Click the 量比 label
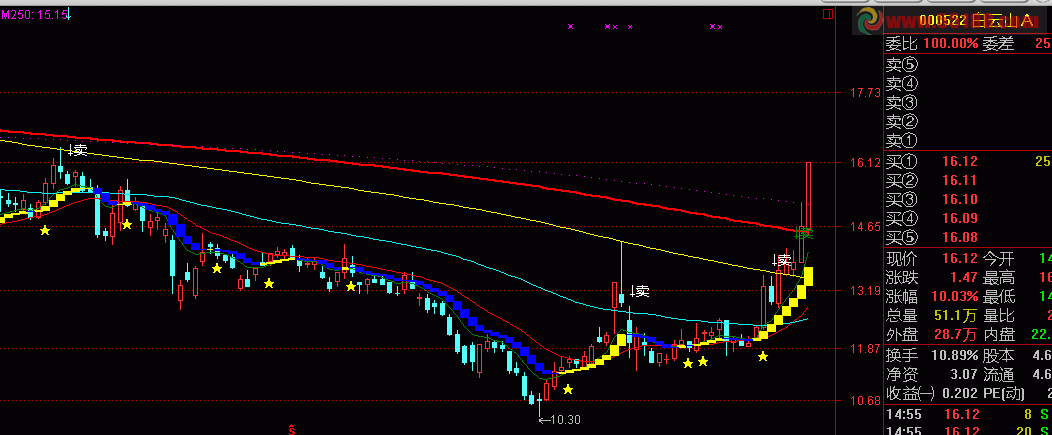The width and height of the screenshot is (1052, 435). click(1000, 315)
